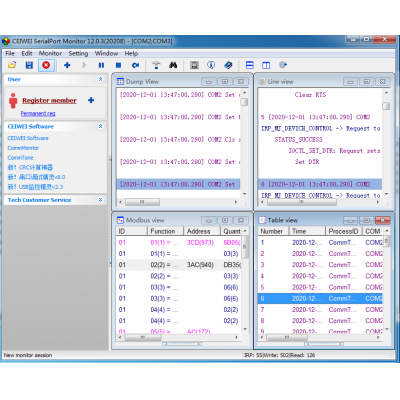
Task: Collapse the CEIWEI Software sidebar section
Action: click(100, 126)
